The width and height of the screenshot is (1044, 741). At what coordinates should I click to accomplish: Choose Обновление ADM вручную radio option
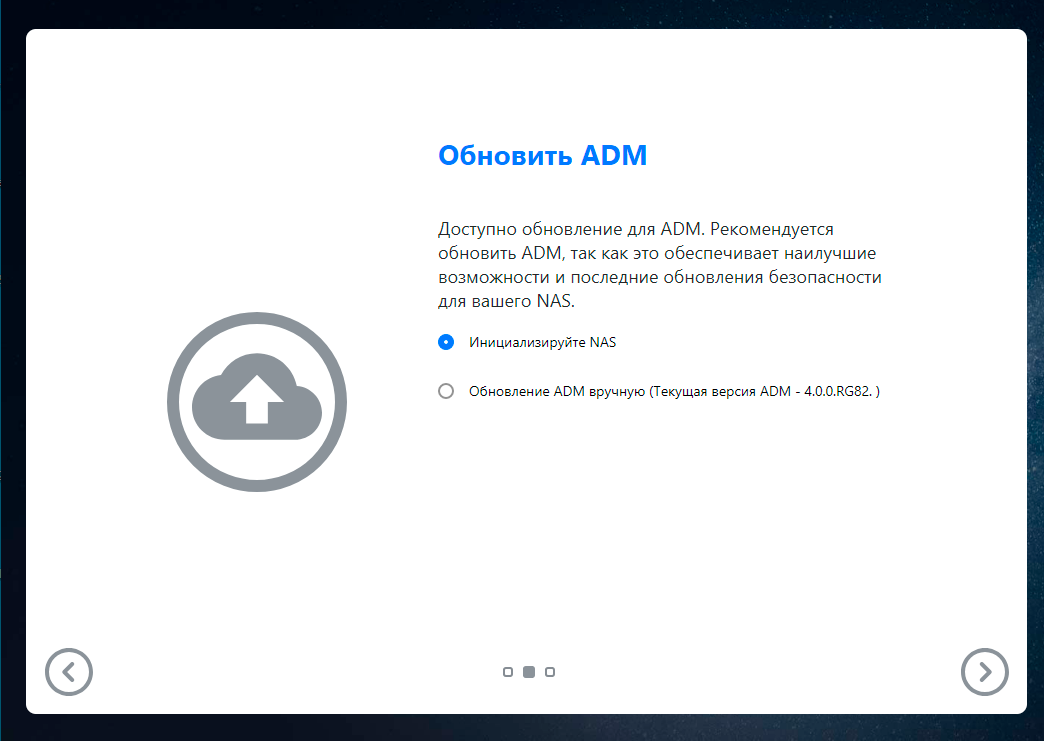click(x=446, y=391)
